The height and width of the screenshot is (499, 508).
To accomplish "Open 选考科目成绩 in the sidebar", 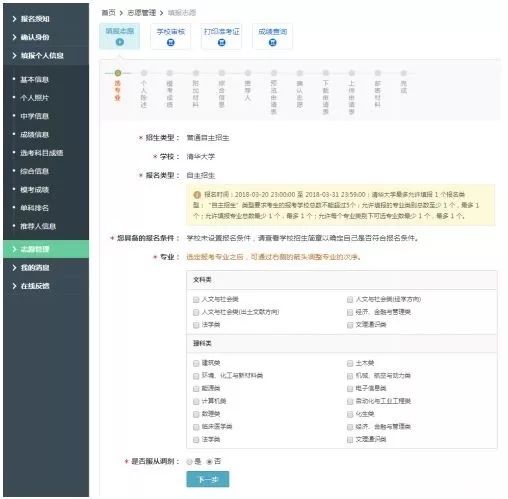I will click(x=42, y=153).
